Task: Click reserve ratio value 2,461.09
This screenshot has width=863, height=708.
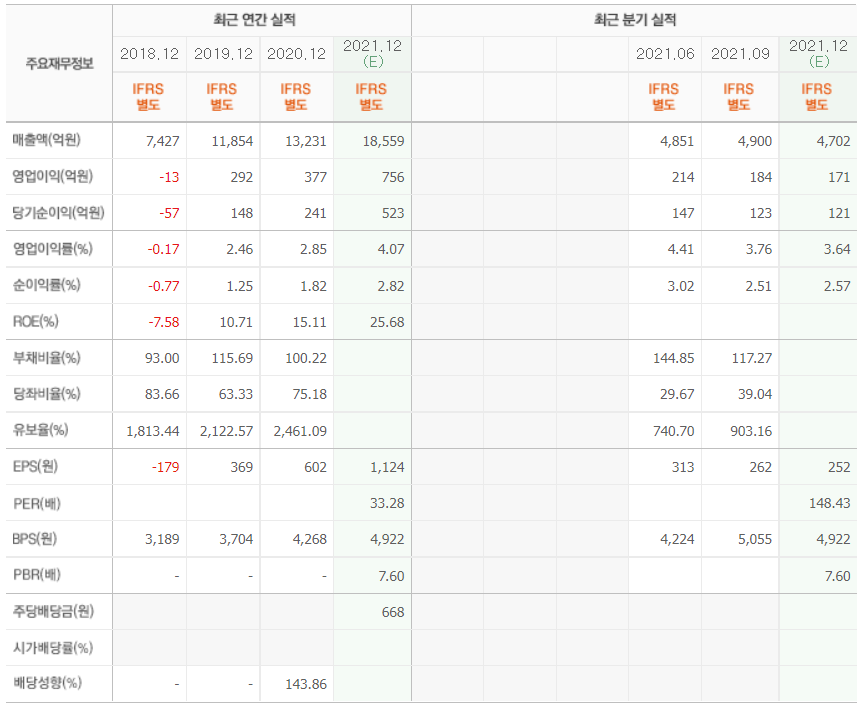Action: click(301, 431)
